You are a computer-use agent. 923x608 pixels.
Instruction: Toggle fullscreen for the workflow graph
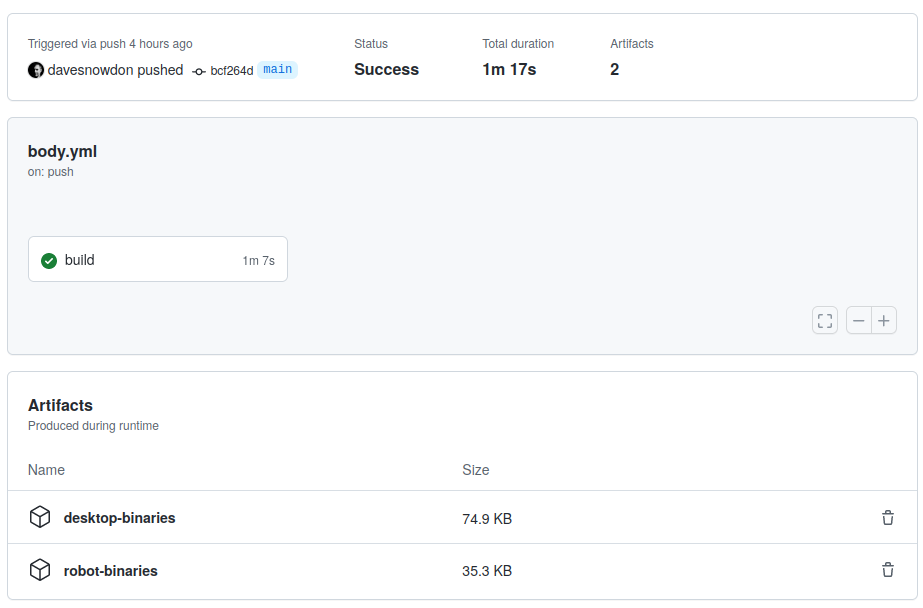(x=825, y=321)
